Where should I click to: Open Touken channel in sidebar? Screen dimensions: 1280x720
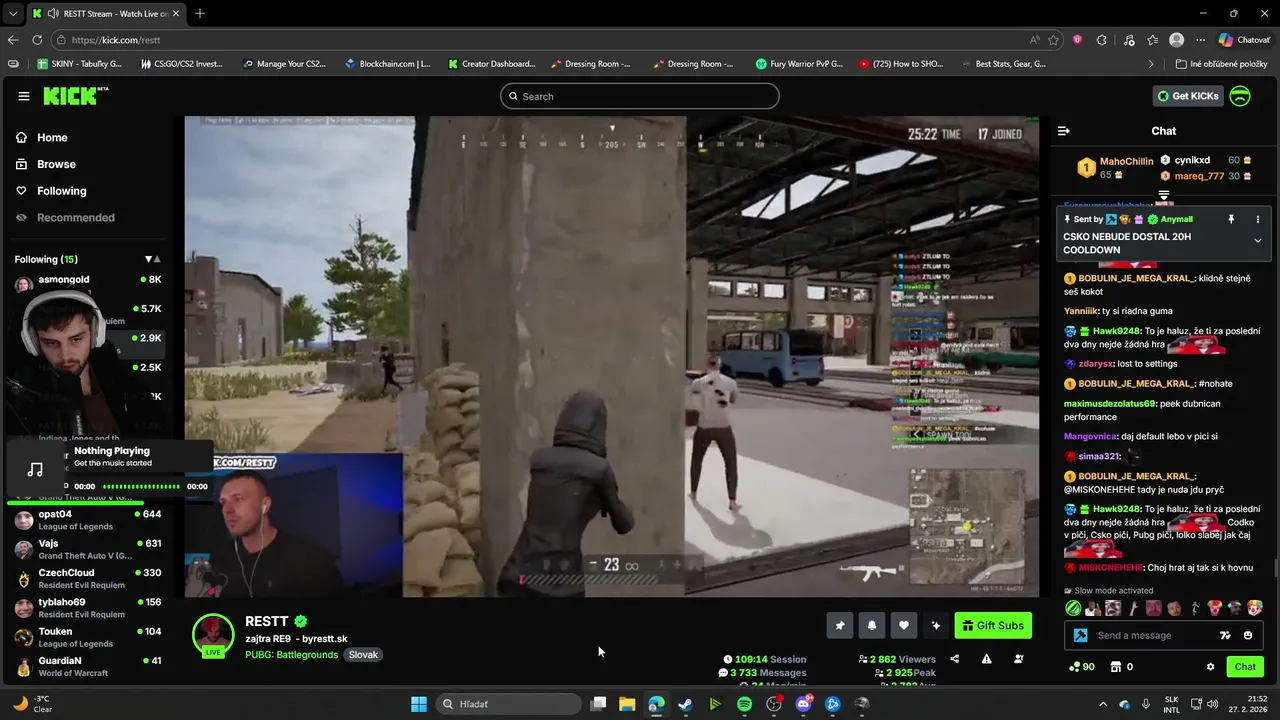pyautogui.click(x=88, y=637)
